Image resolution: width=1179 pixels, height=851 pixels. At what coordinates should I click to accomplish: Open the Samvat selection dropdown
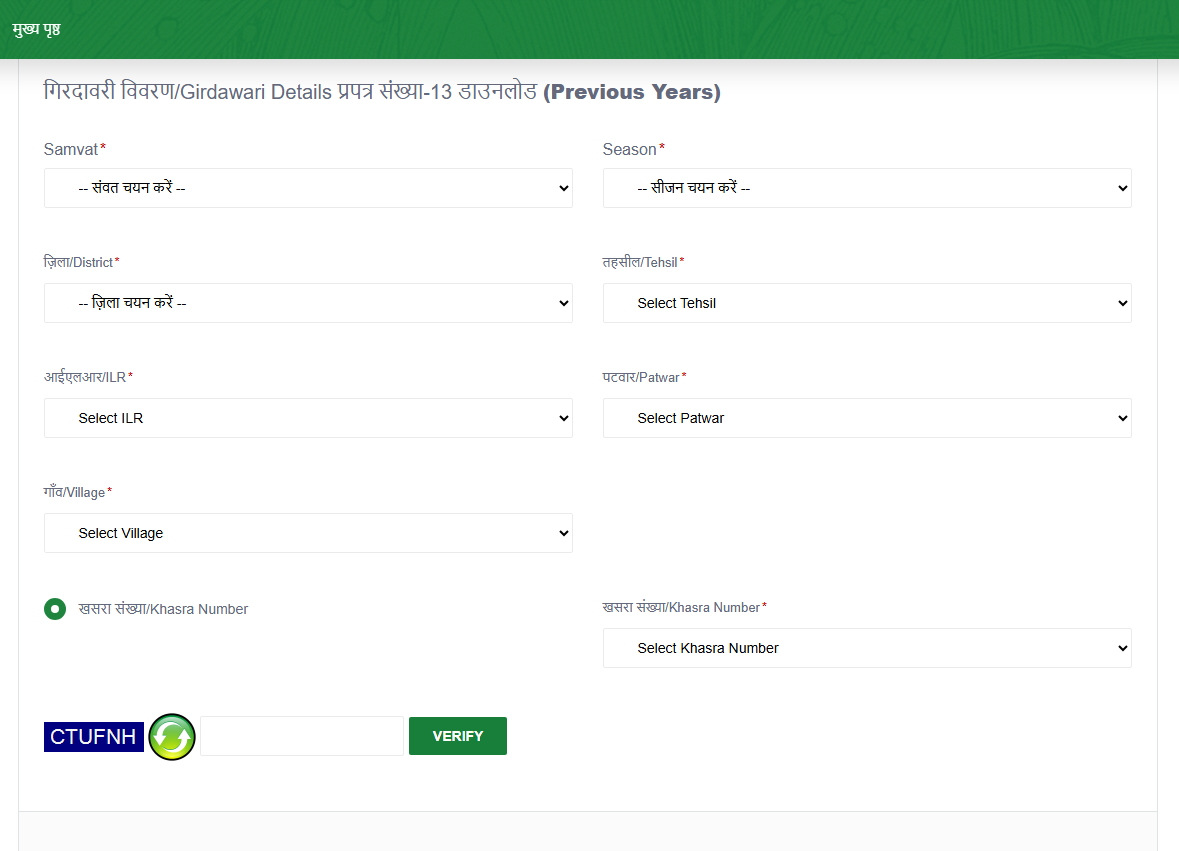308,188
